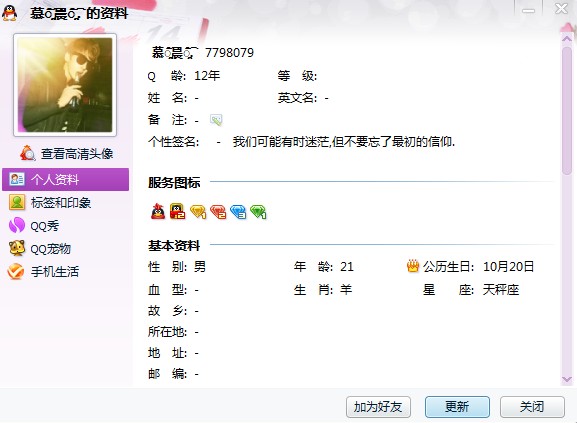577x423 pixels.
Task: Click the birthday crown icon
Action: click(x=413, y=266)
